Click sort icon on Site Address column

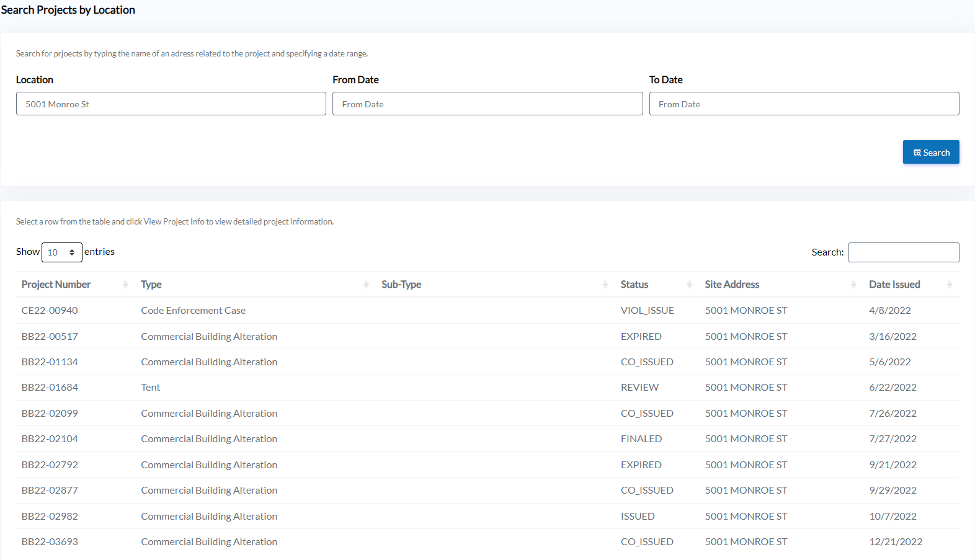(x=853, y=285)
